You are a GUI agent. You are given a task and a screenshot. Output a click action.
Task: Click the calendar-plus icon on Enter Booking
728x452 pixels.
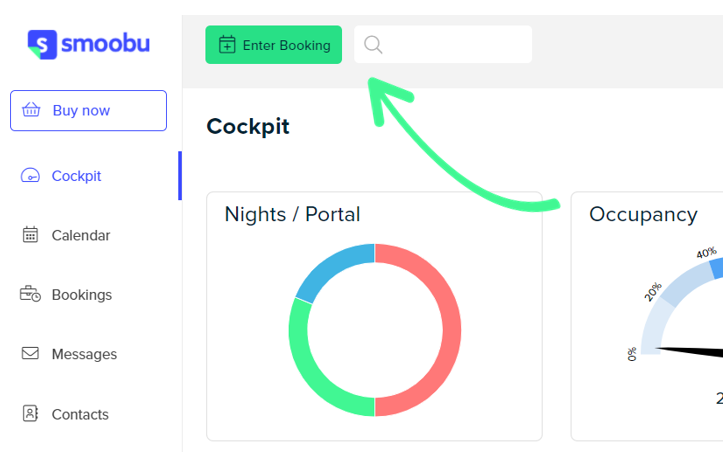(x=227, y=45)
